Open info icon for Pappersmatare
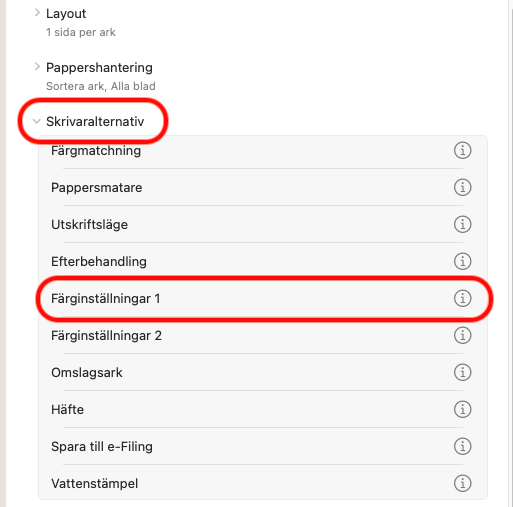 point(462,187)
